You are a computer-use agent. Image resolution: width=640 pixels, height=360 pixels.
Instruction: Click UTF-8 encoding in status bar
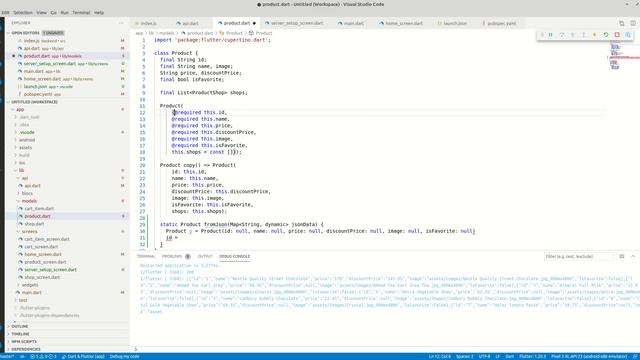pyautogui.click(x=484, y=356)
